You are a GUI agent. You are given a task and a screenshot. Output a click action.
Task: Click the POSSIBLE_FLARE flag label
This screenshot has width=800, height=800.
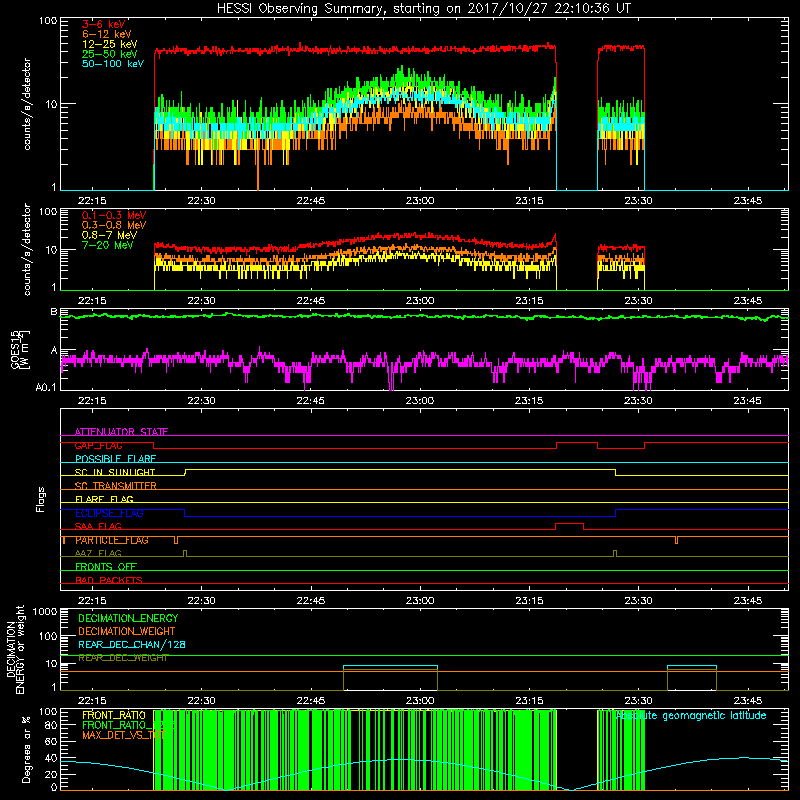tap(115, 459)
